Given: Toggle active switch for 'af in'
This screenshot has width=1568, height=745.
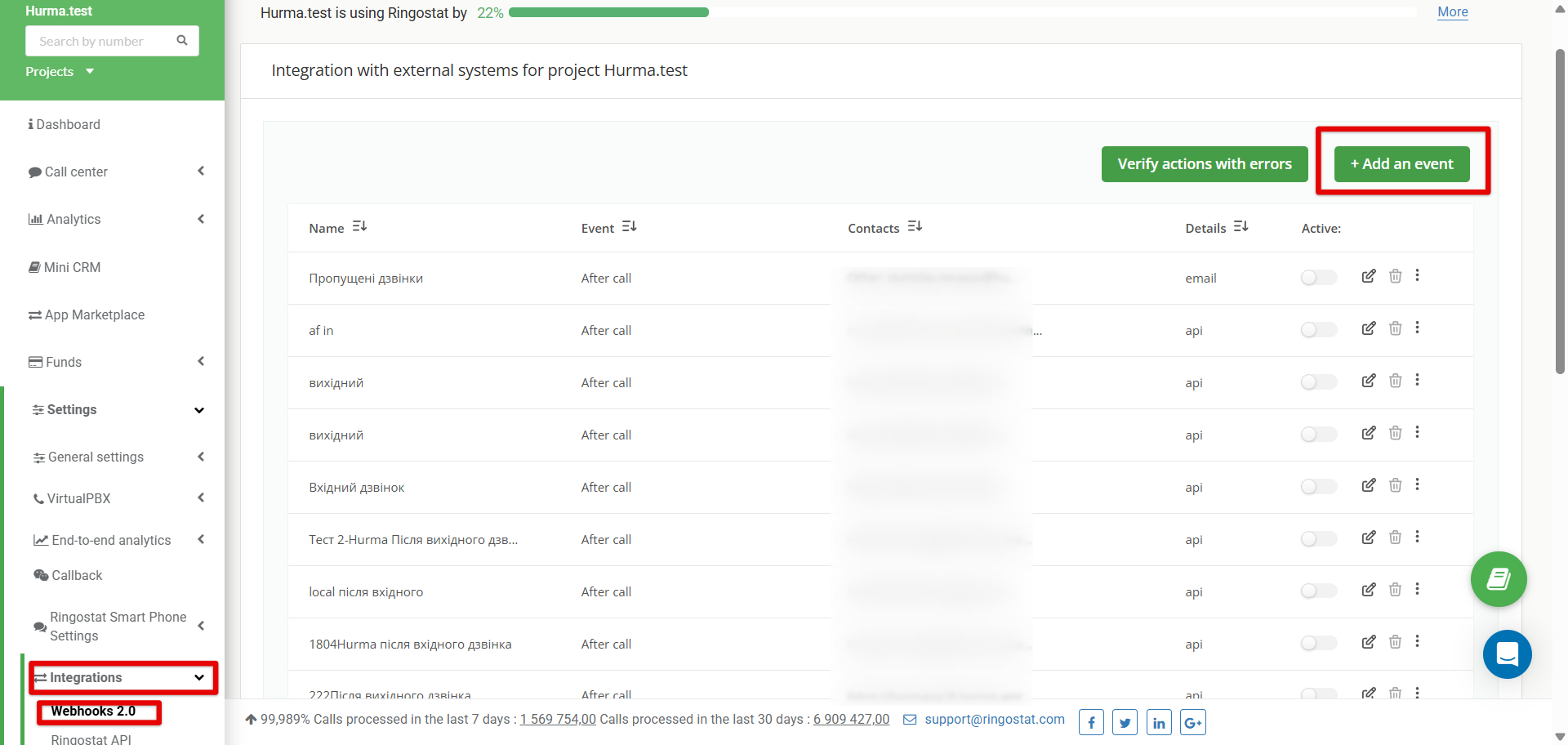Looking at the screenshot, I should [1319, 330].
